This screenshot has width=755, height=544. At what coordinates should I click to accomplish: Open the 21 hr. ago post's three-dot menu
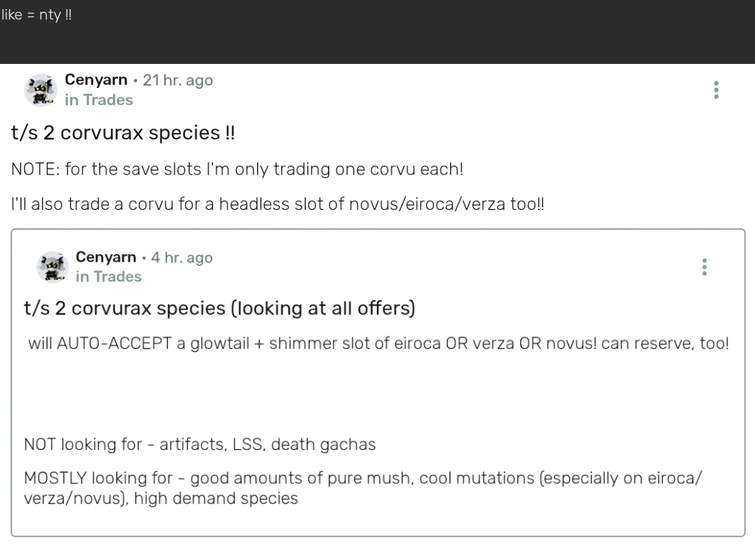point(716,90)
